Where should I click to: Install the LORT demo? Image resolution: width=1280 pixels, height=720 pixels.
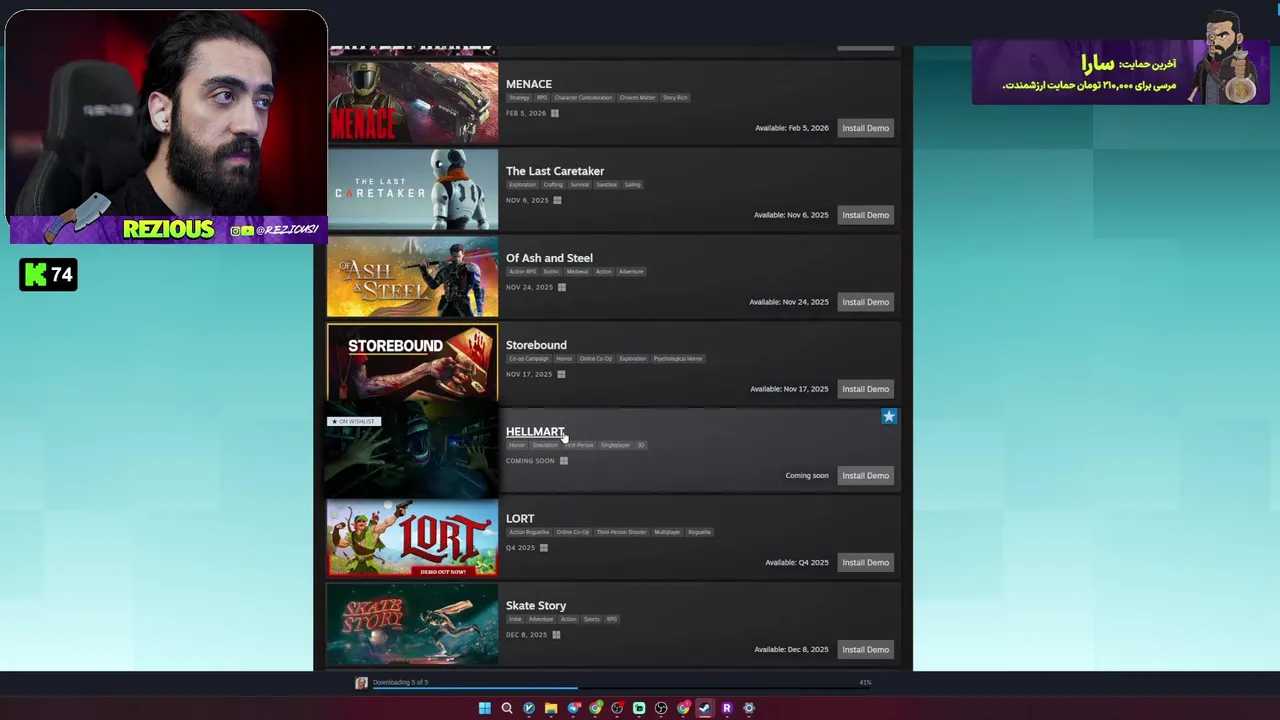(865, 563)
